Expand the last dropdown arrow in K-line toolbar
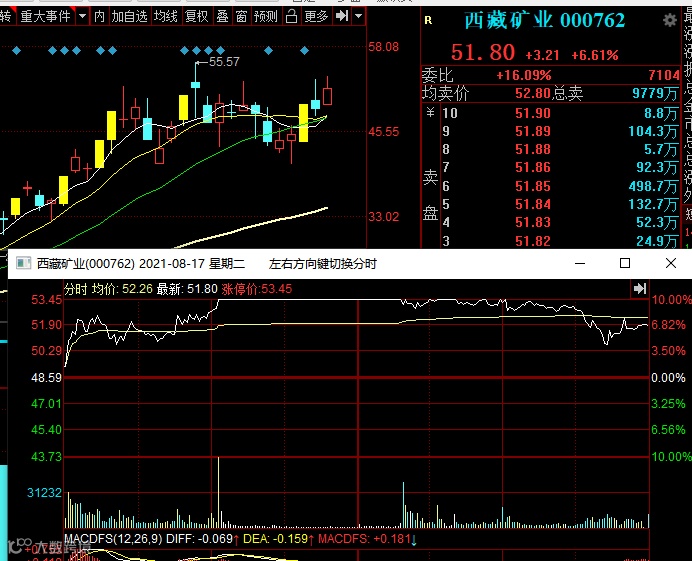The width and height of the screenshot is (692, 561). pyautogui.click(x=359, y=17)
